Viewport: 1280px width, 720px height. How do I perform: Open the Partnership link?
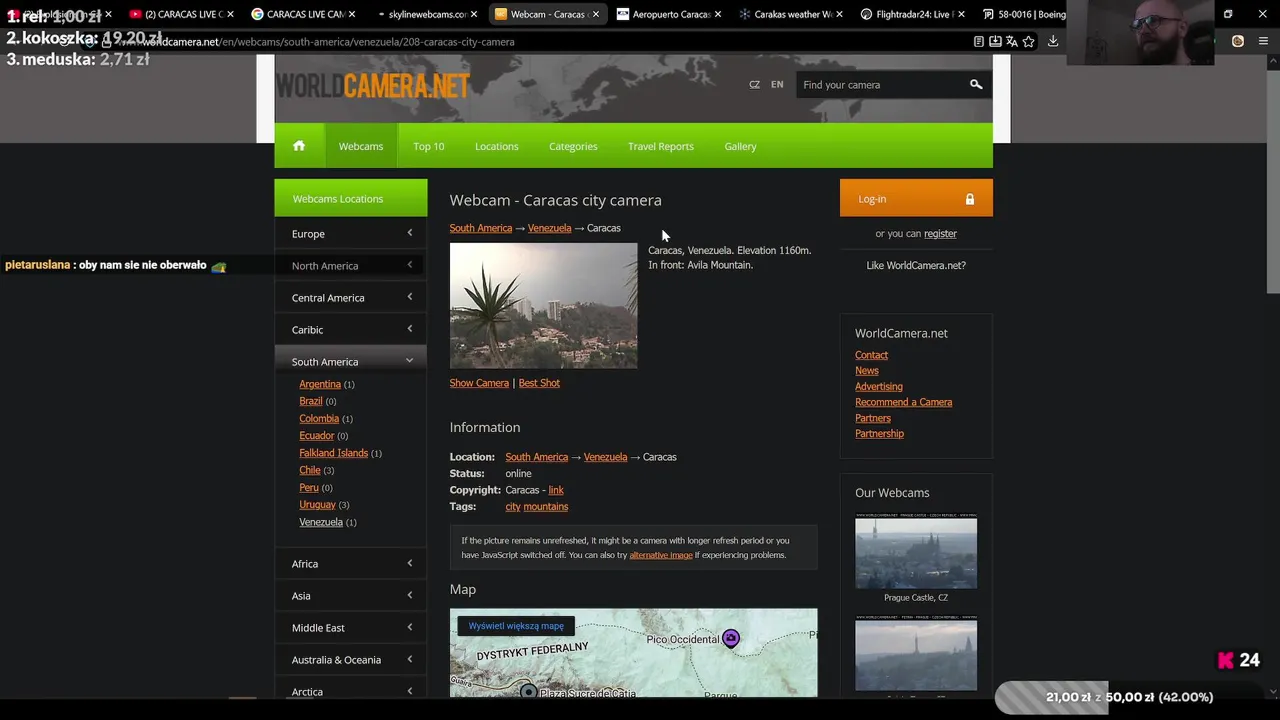point(879,434)
